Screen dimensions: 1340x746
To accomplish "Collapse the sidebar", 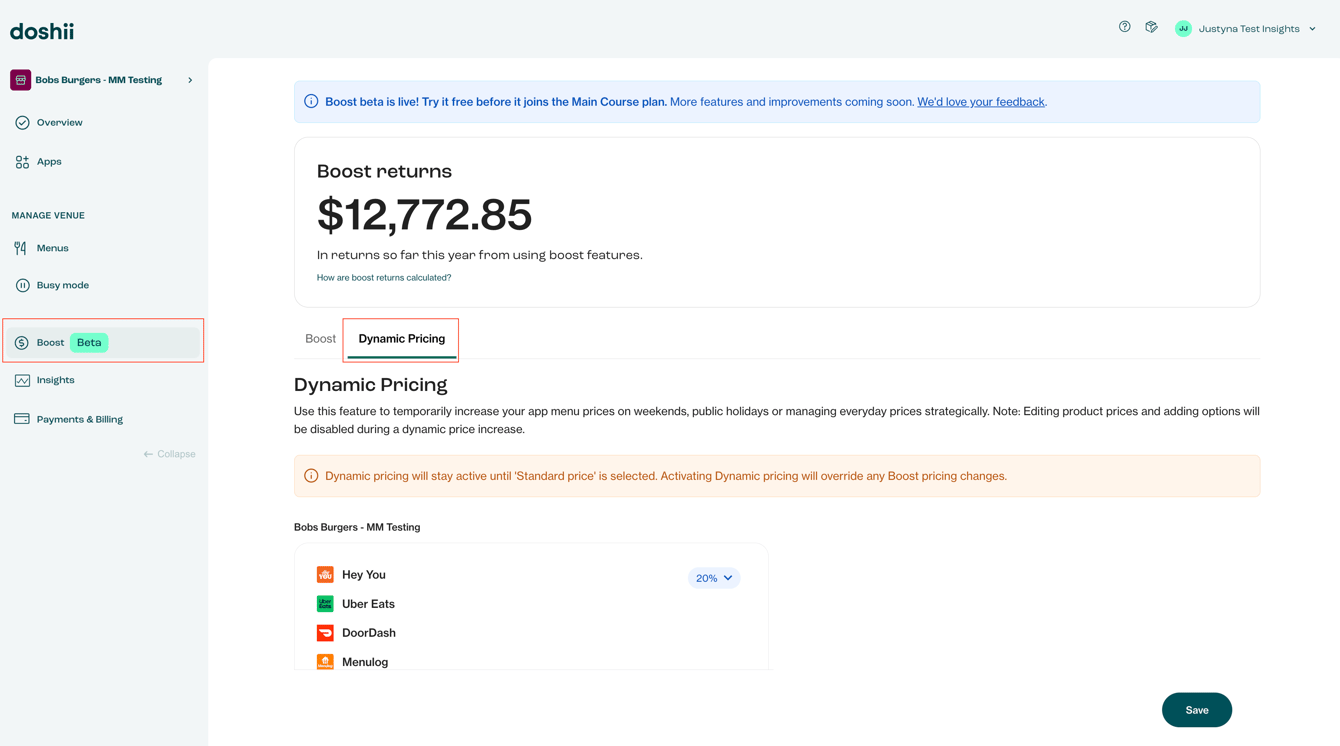I will pos(169,454).
